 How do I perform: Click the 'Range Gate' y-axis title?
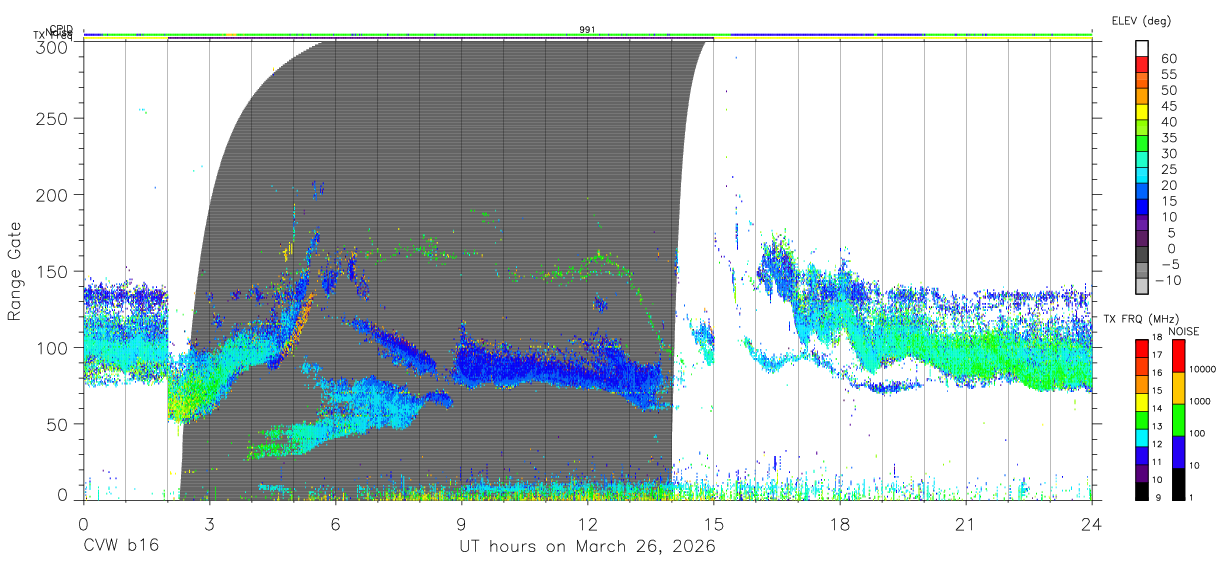pos(15,271)
